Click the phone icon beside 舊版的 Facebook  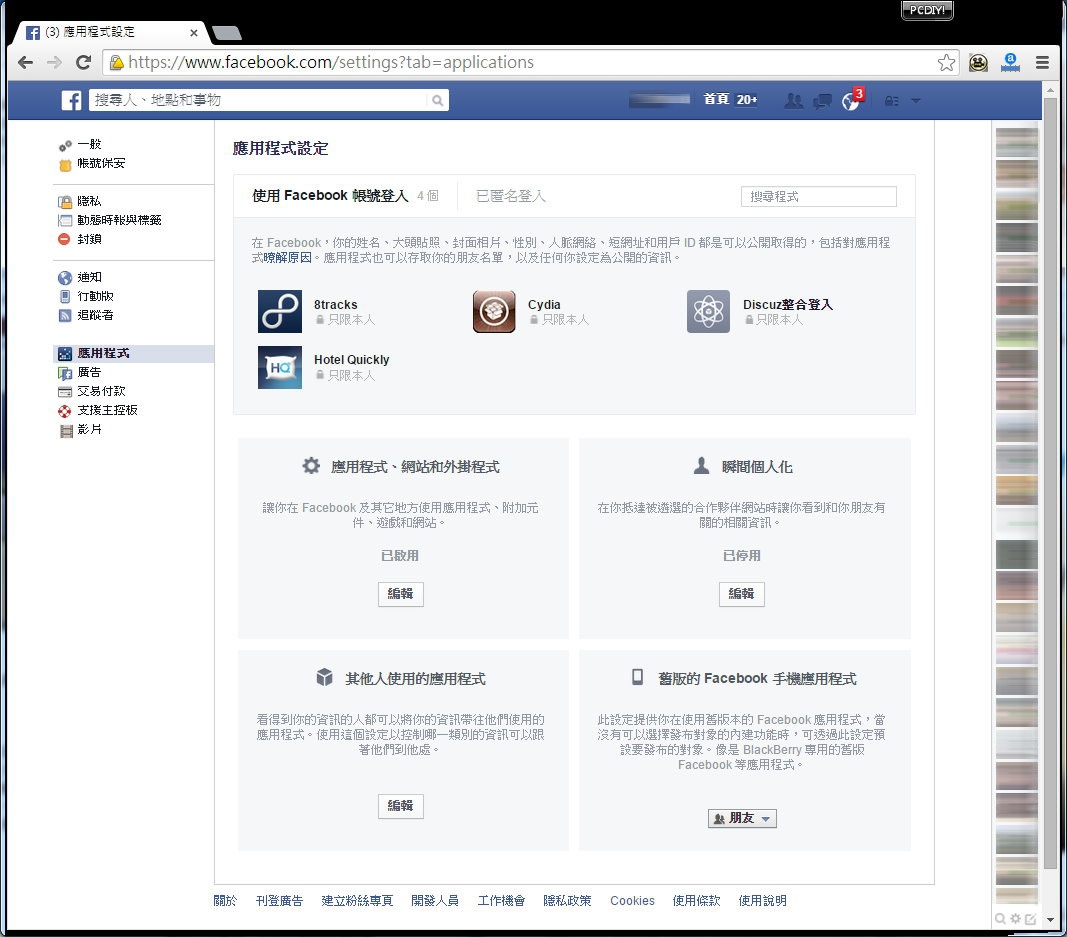638,676
